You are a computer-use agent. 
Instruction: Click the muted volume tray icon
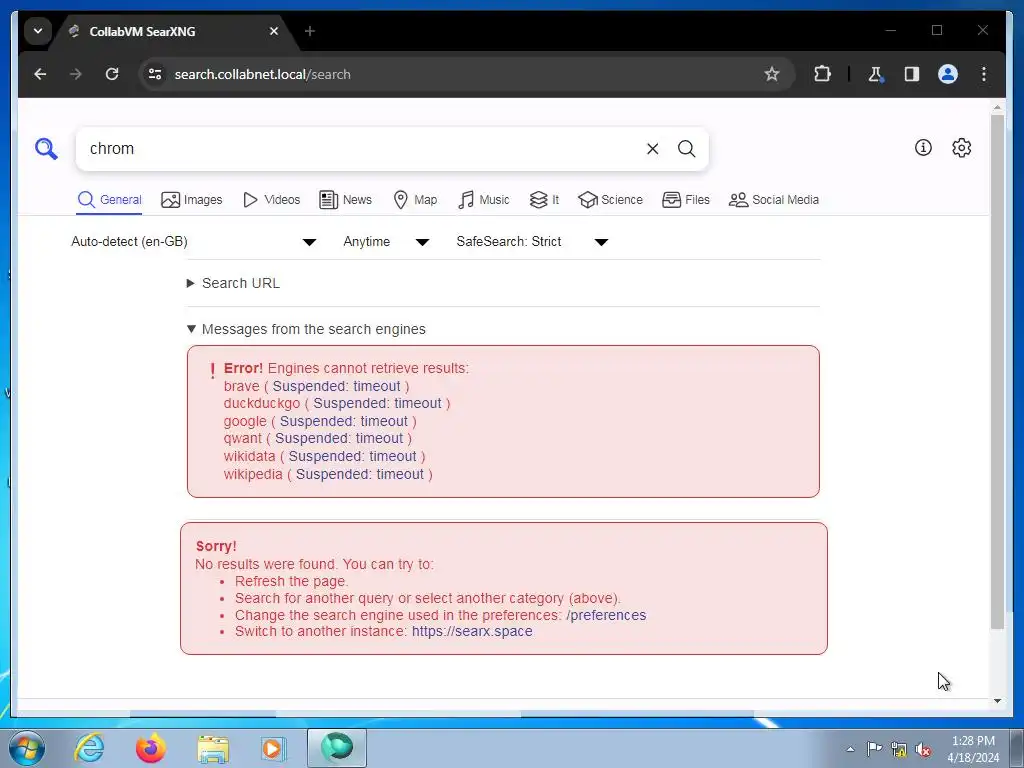pyautogui.click(x=923, y=749)
